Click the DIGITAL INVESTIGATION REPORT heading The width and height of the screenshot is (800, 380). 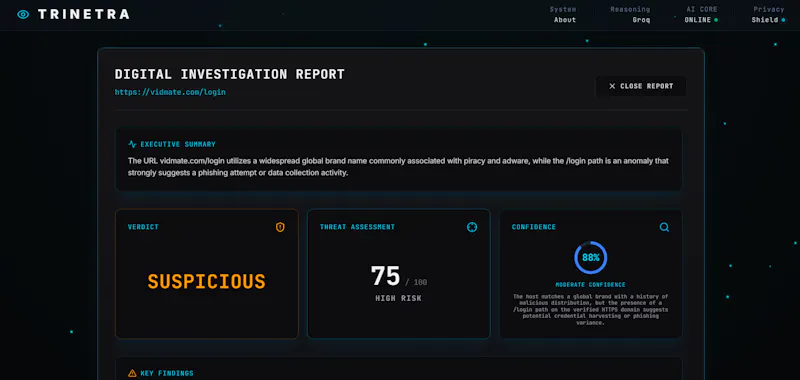(x=230, y=74)
